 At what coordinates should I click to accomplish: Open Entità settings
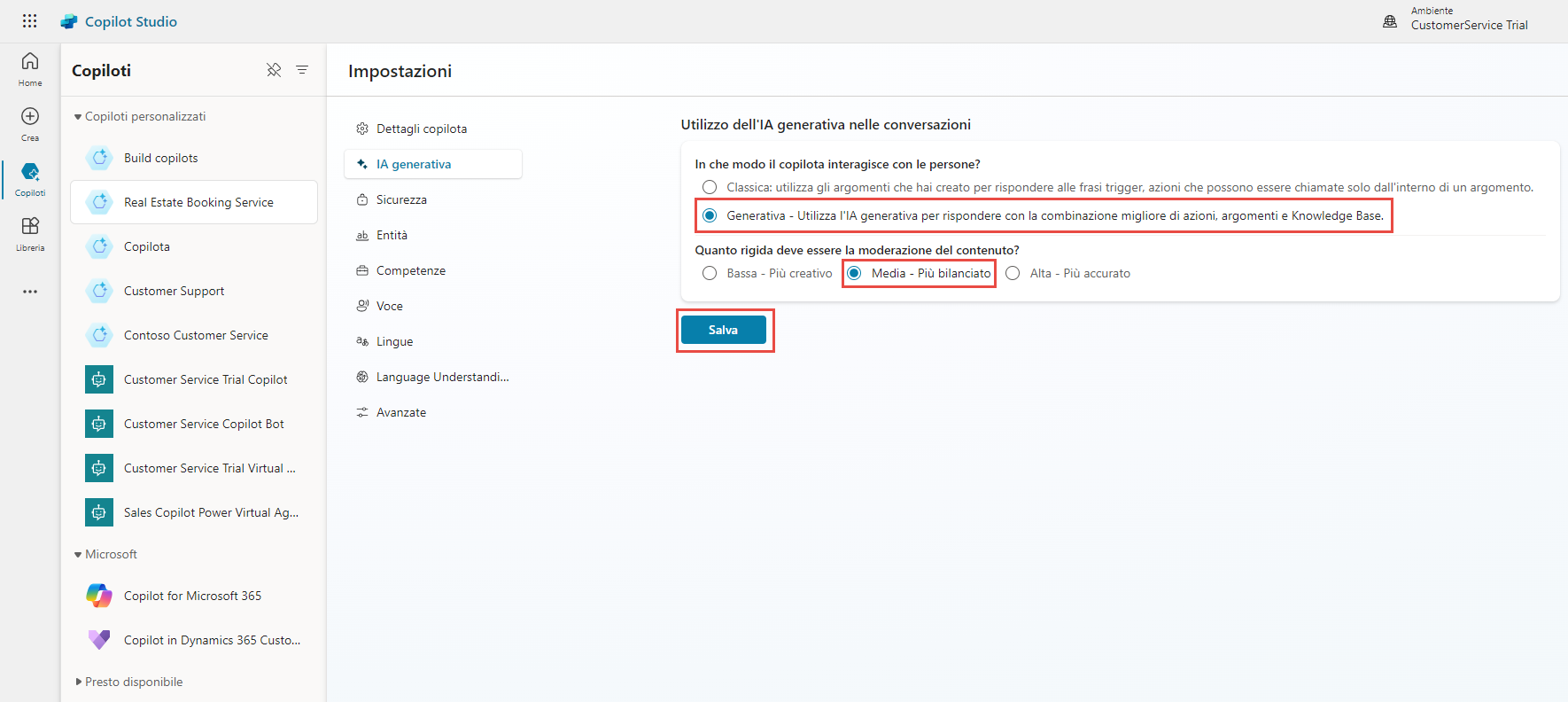433,235
